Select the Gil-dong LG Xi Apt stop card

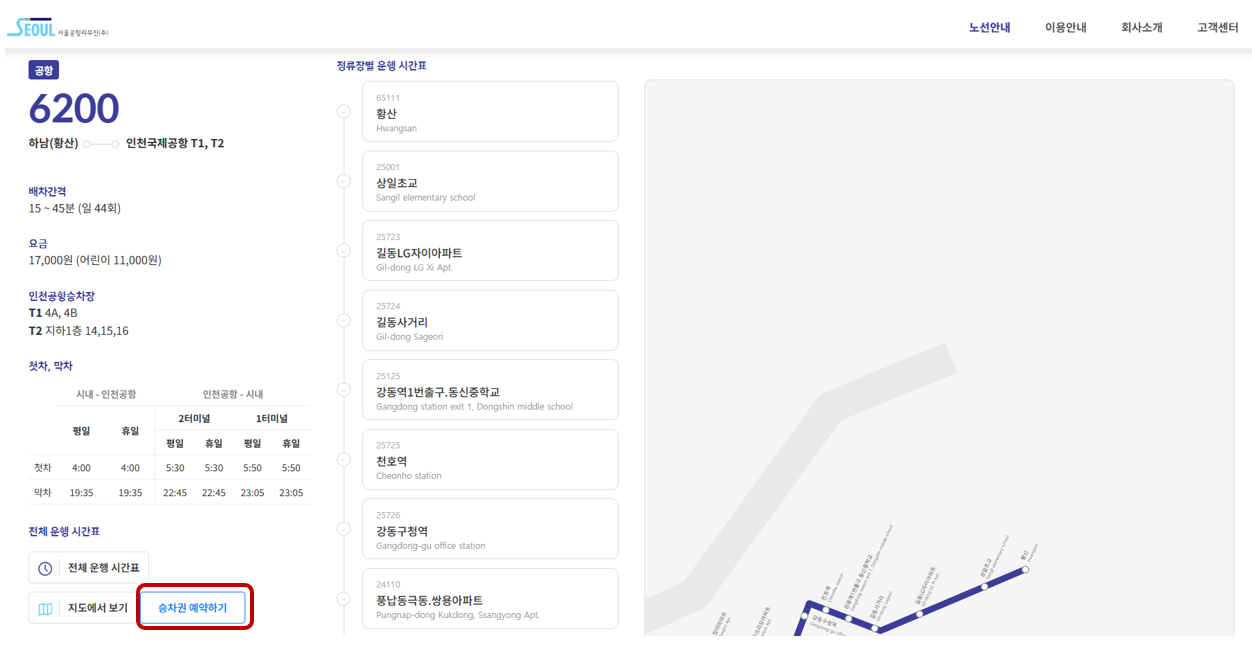pos(490,250)
